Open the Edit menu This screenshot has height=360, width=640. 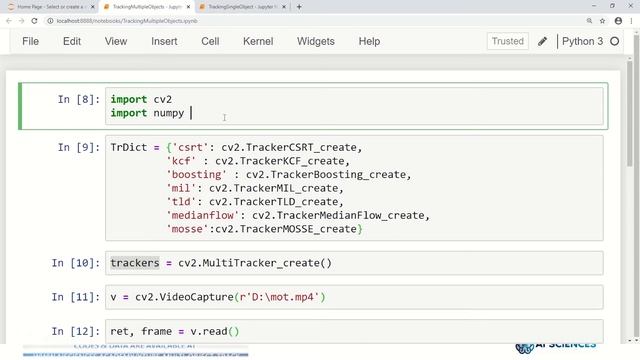pos(72,41)
